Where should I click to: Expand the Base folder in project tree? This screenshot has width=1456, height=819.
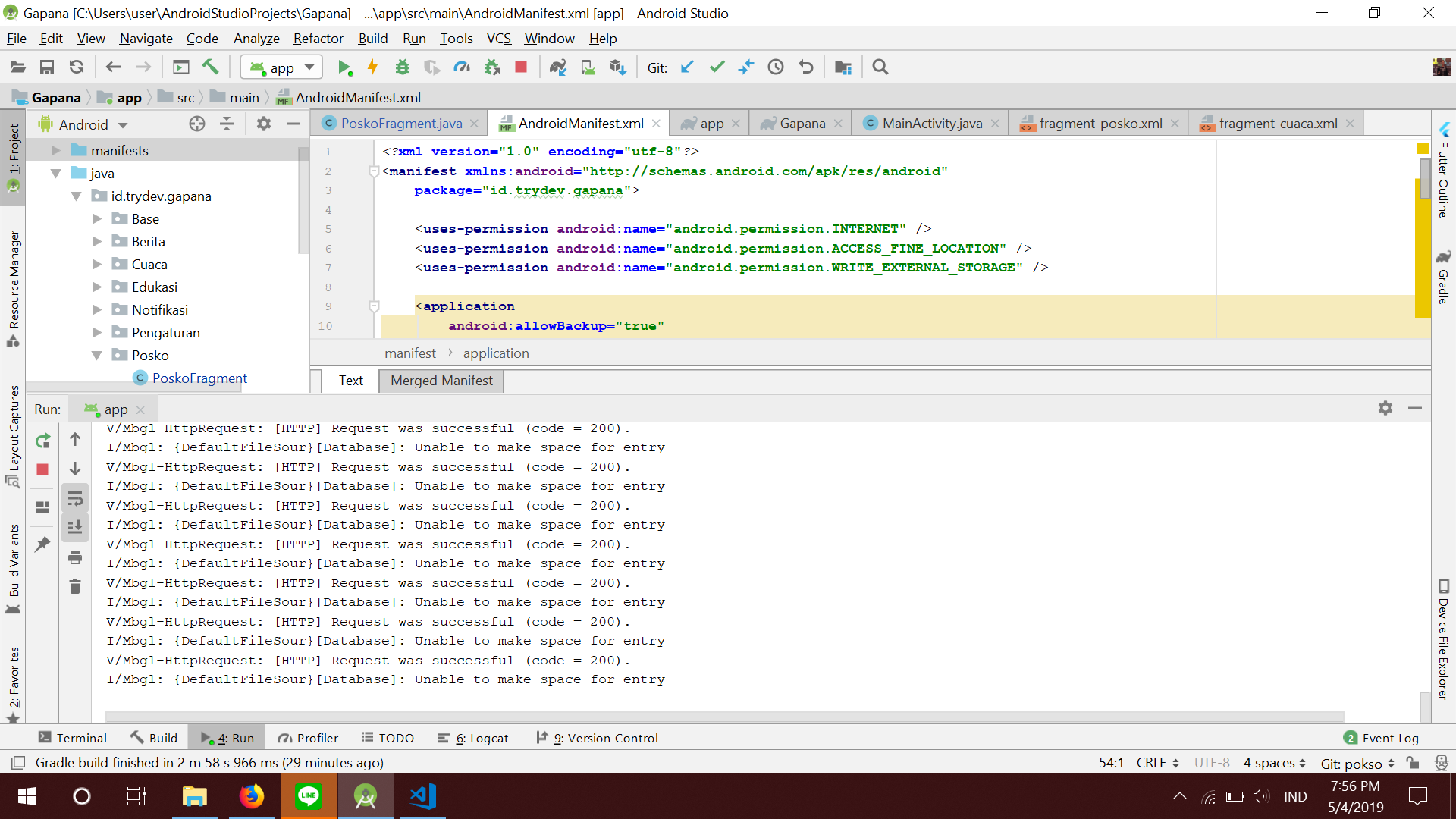point(97,218)
